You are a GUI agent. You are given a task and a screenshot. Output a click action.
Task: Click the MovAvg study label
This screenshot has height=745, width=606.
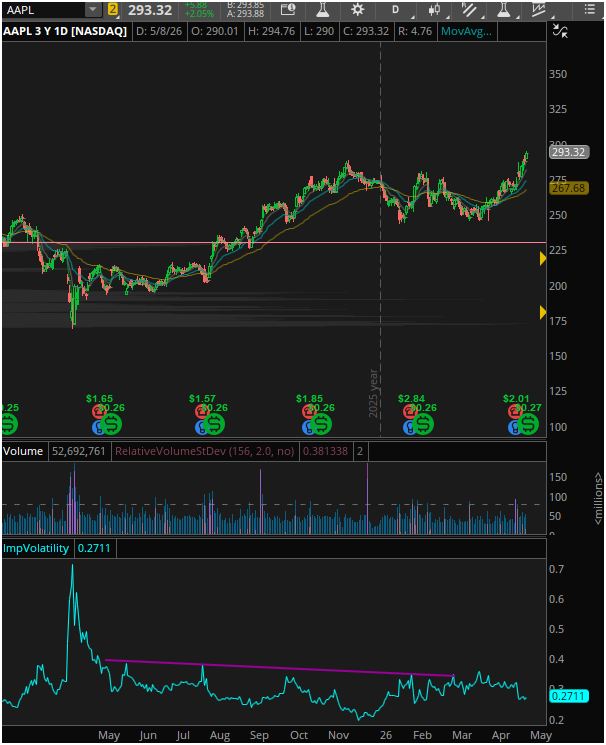pyautogui.click(x=466, y=31)
